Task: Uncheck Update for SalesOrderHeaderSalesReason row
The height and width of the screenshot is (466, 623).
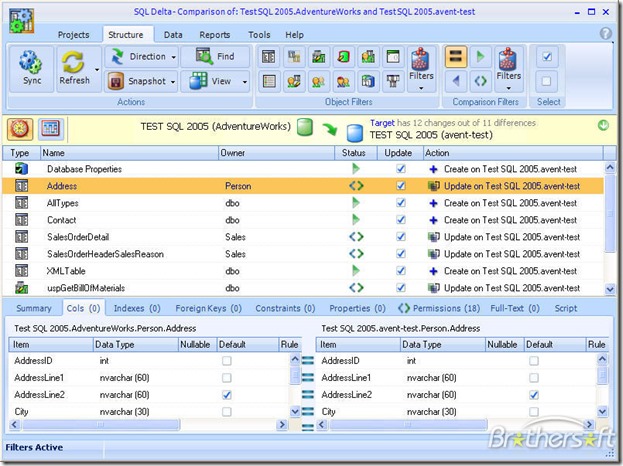Action: [x=400, y=254]
